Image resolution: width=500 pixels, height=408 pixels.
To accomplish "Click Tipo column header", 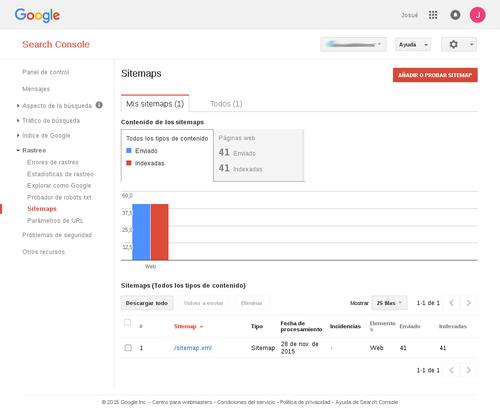I will (x=257, y=326).
